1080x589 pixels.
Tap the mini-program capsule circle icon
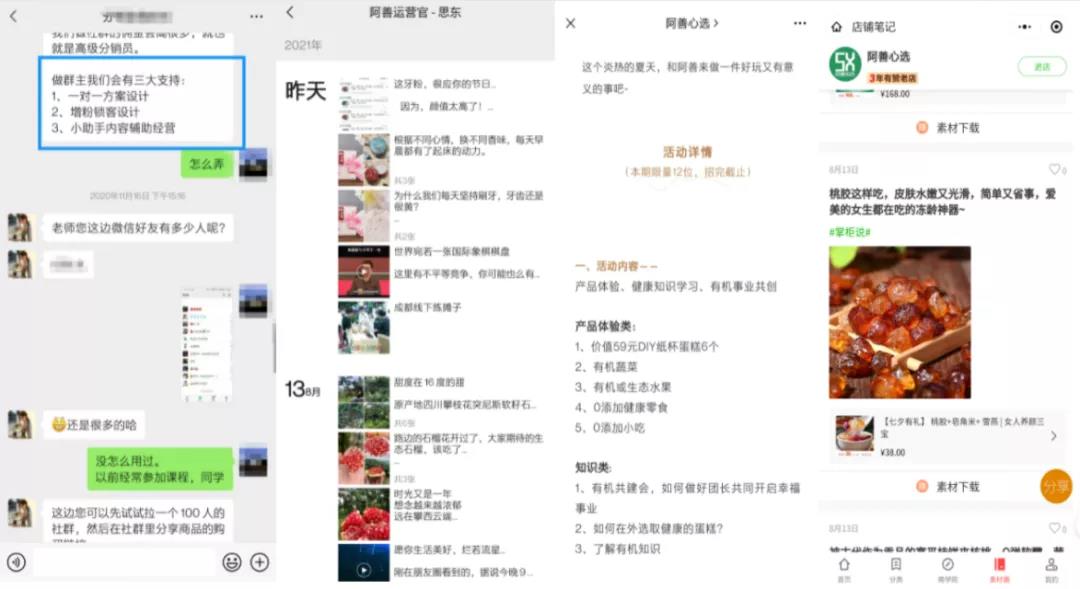pyautogui.click(x=1056, y=26)
